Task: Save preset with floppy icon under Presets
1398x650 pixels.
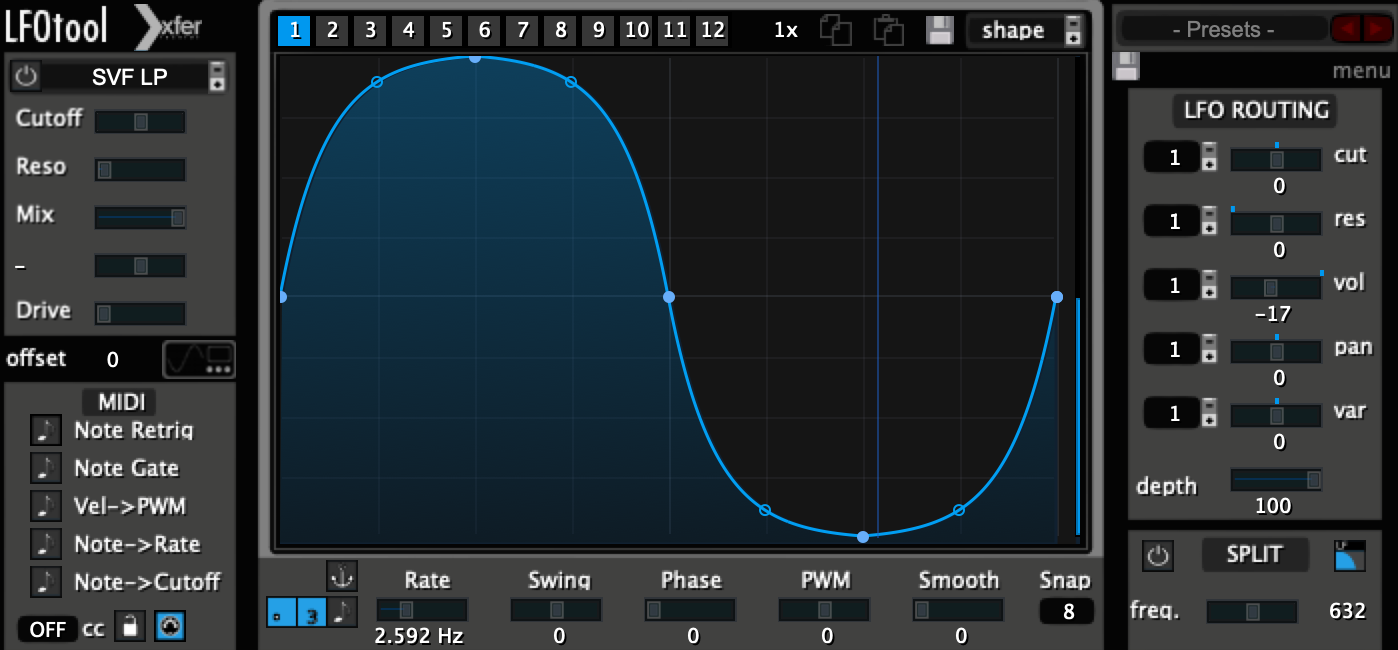Action: coord(1126,67)
